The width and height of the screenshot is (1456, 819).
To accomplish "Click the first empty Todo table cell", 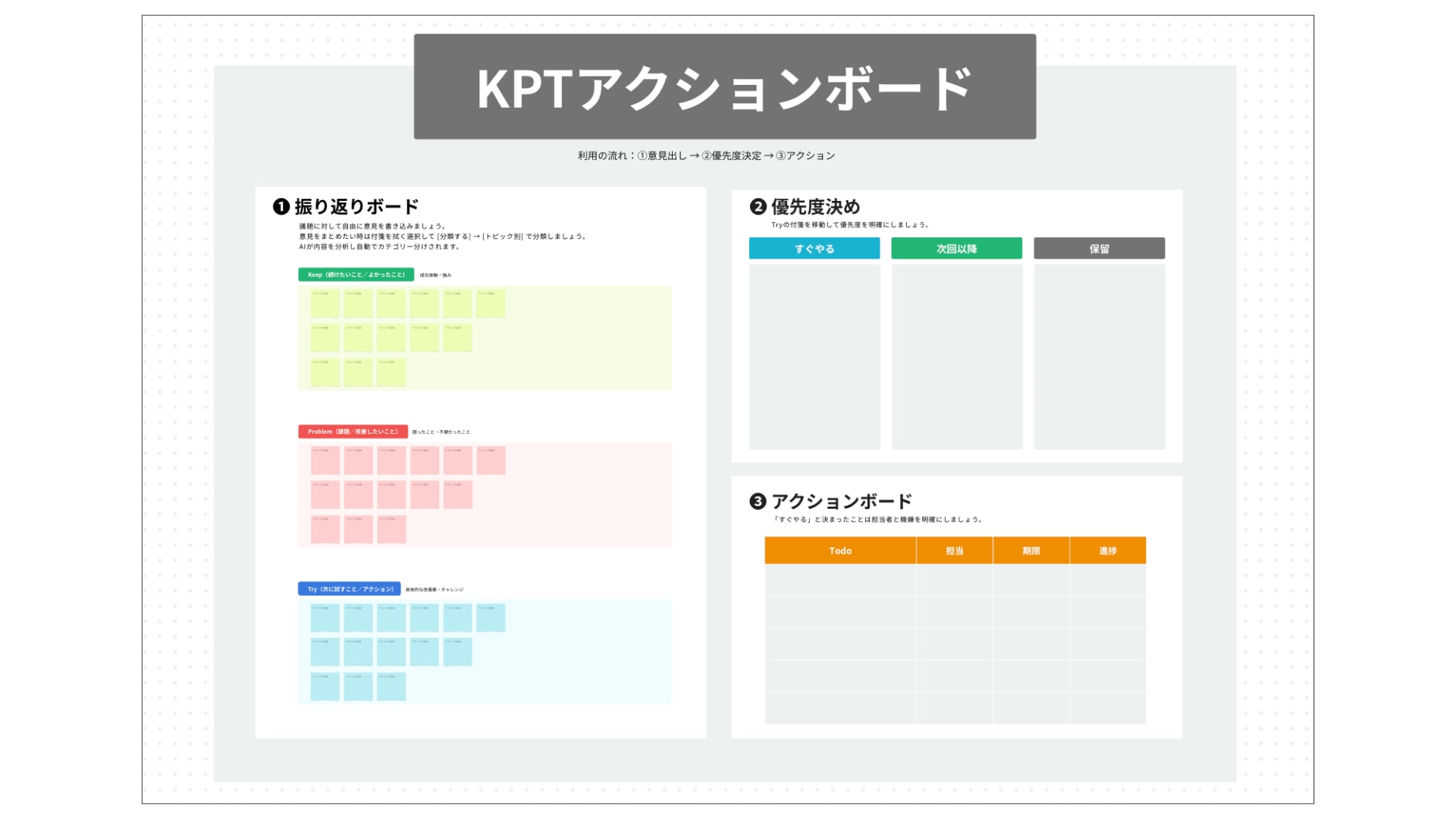I will [839, 580].
